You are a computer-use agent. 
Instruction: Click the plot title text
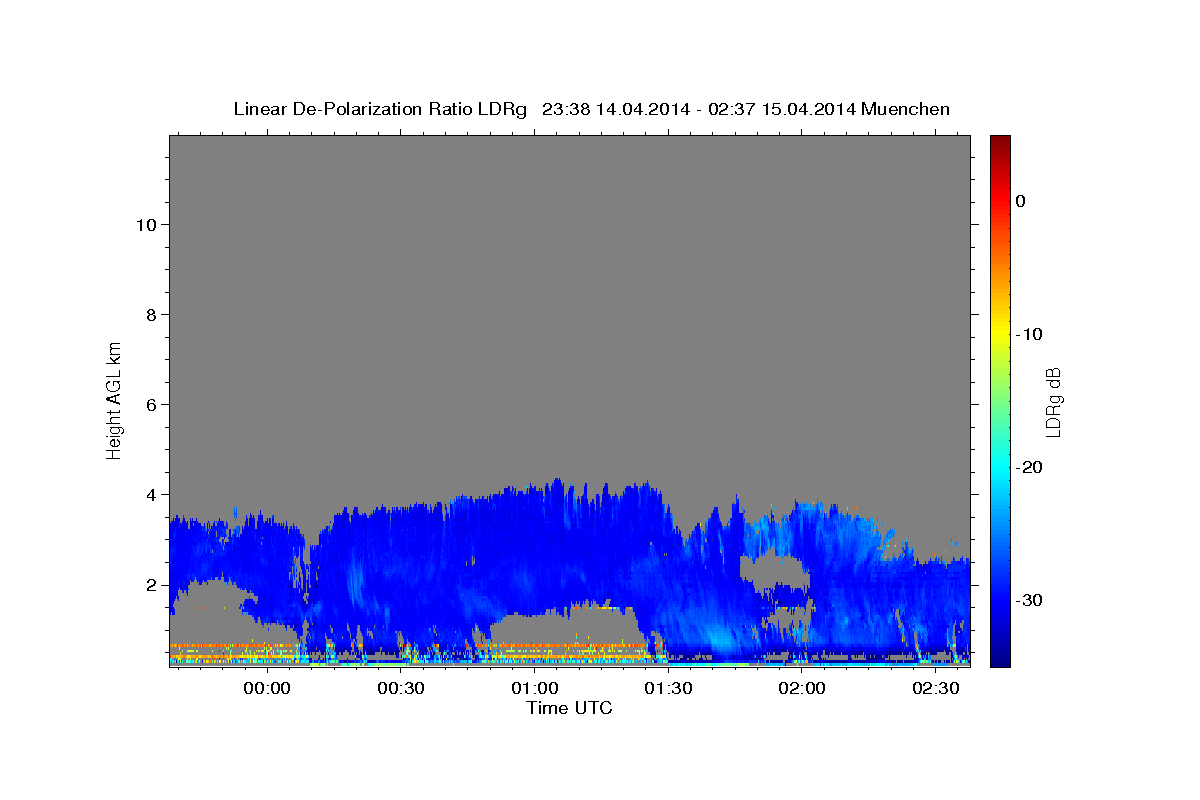tap(591, 109)
